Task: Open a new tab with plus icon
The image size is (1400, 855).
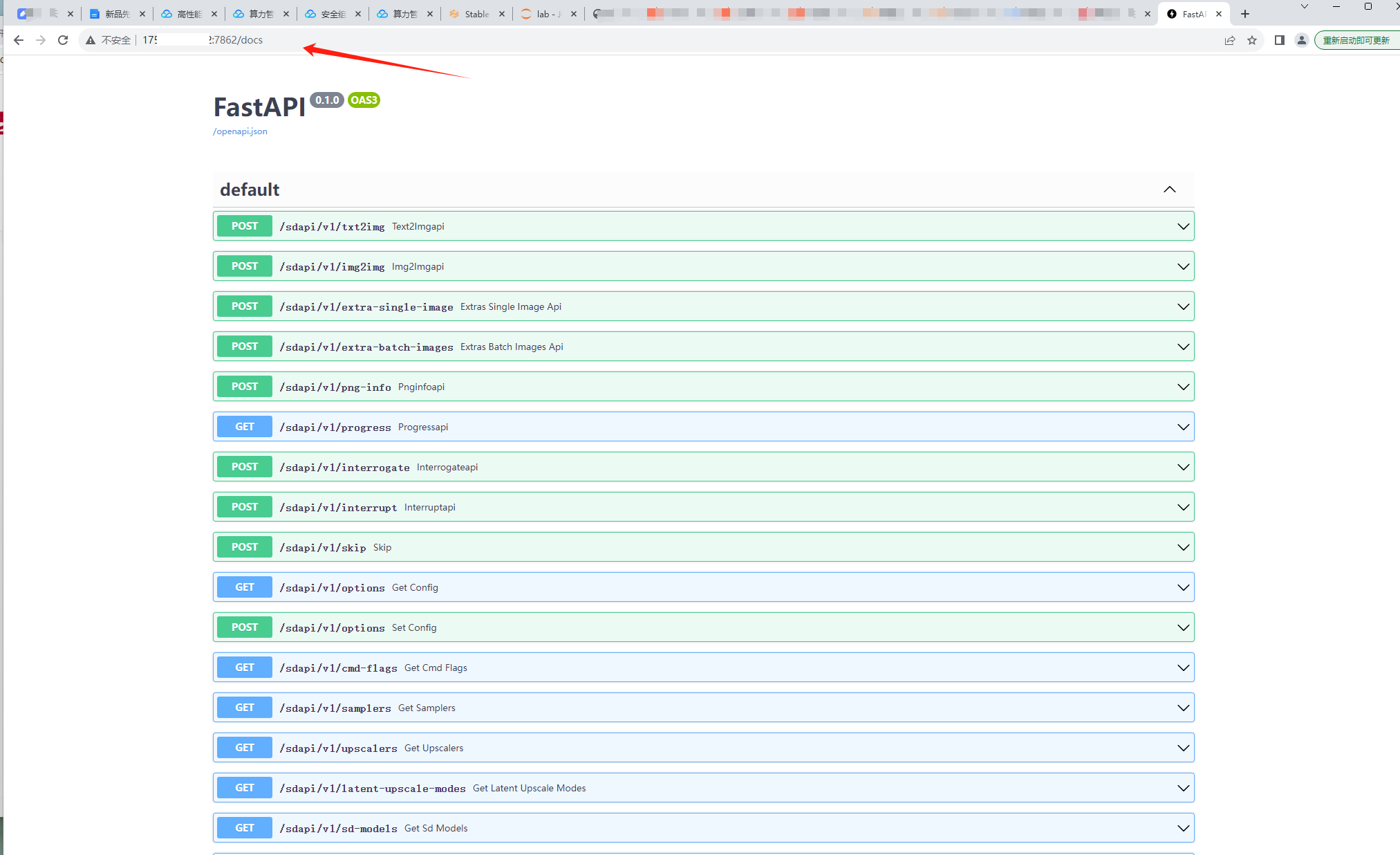Action: click(1245, 14)
